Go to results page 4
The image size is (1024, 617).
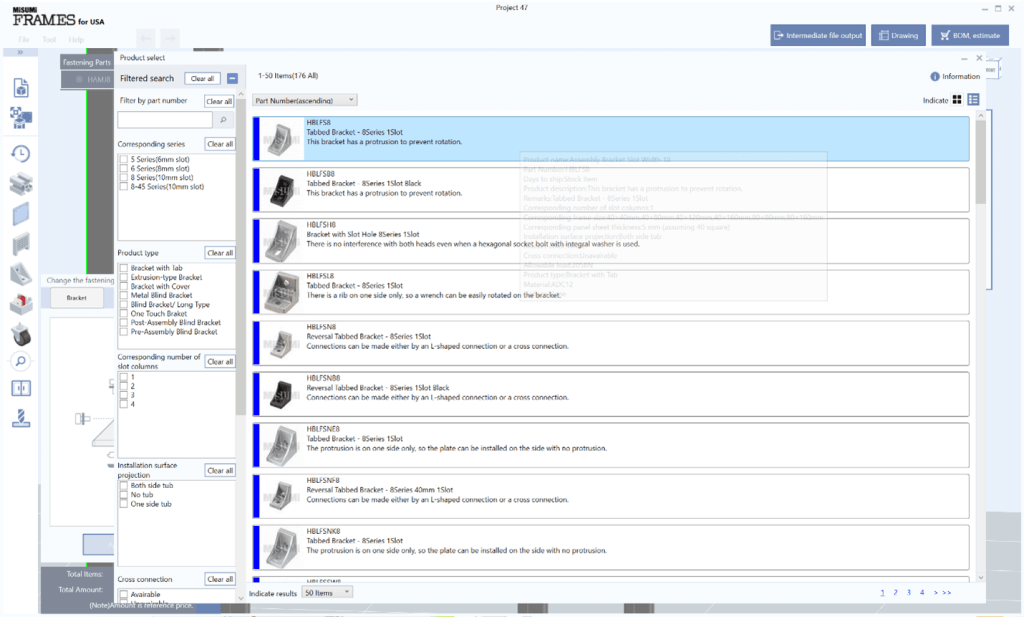[x=922, y=593]
